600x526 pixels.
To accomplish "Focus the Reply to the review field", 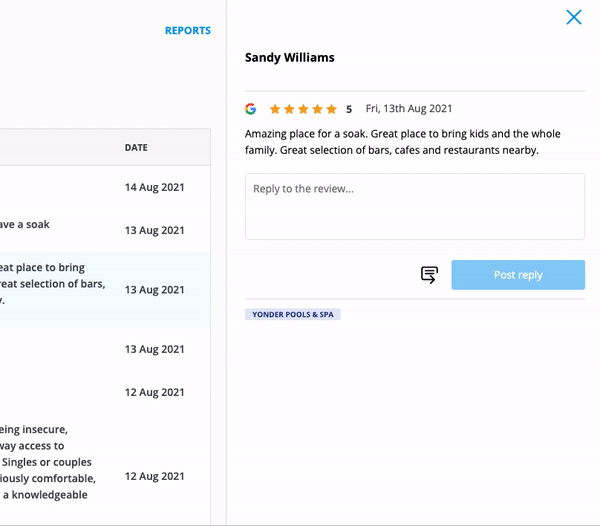I will [415, 207].
